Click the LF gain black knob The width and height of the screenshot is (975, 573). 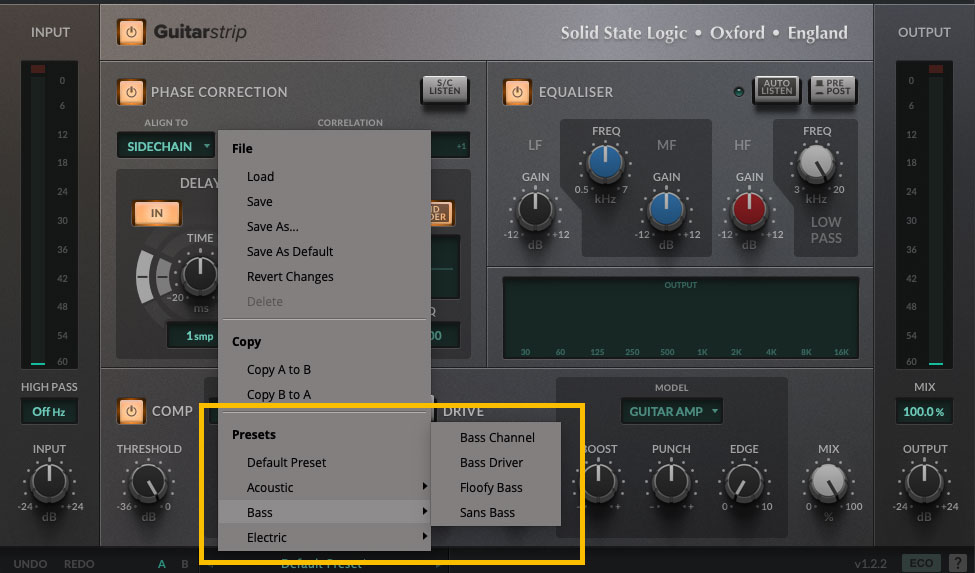point(535,209)
